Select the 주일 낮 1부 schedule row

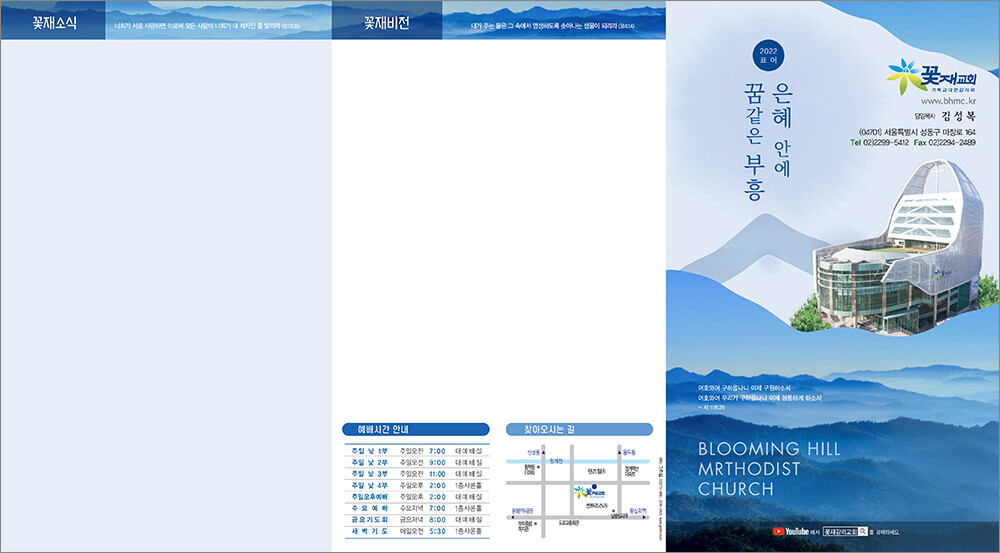415,451
